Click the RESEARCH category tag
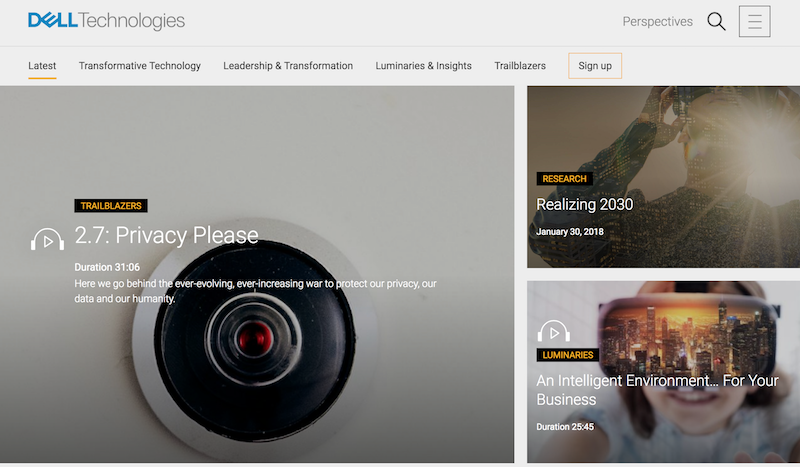This screenshot has width=800, height=467. [x=564, y=179]
